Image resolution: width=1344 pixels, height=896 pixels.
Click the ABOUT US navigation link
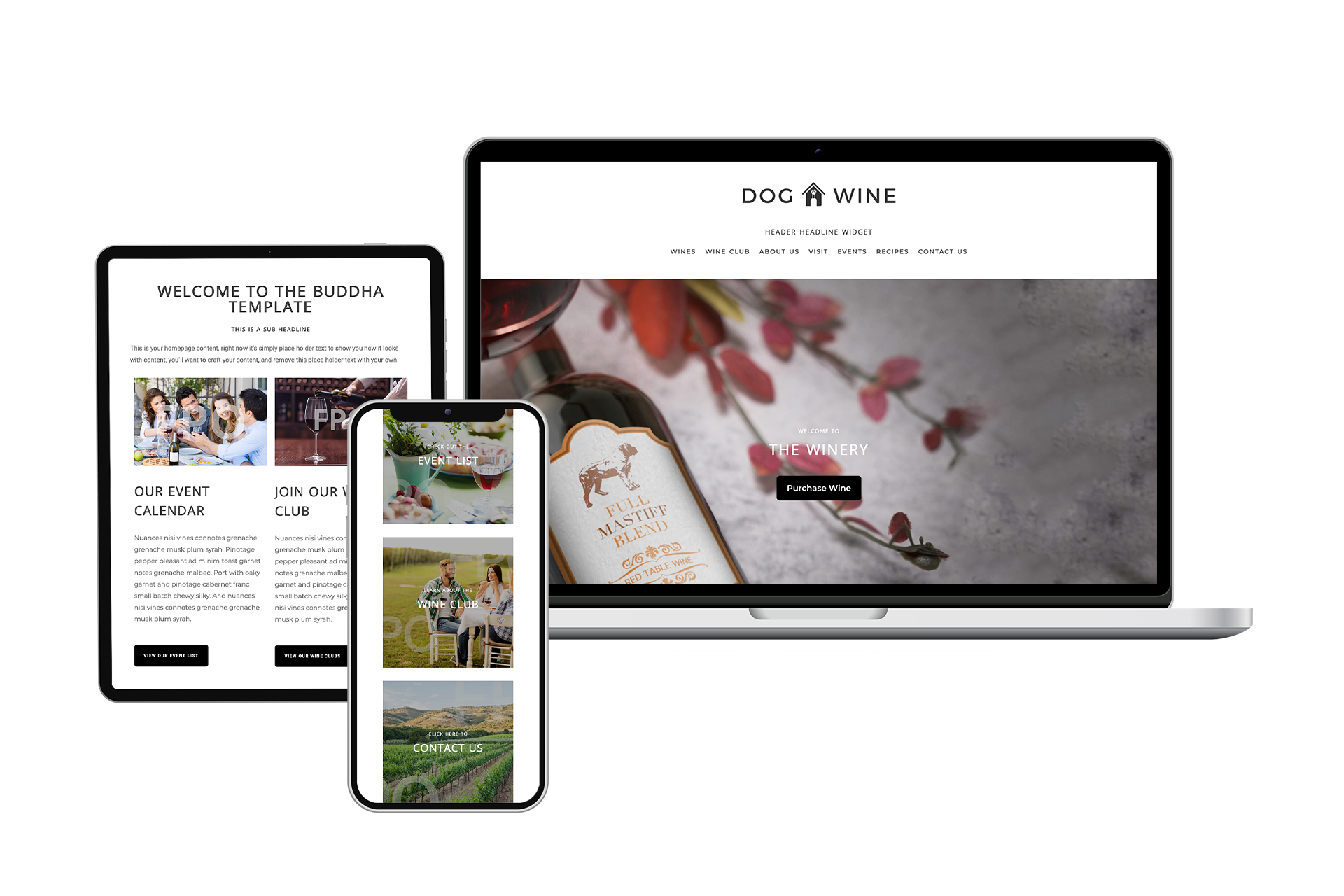click(x=780, y=251)
